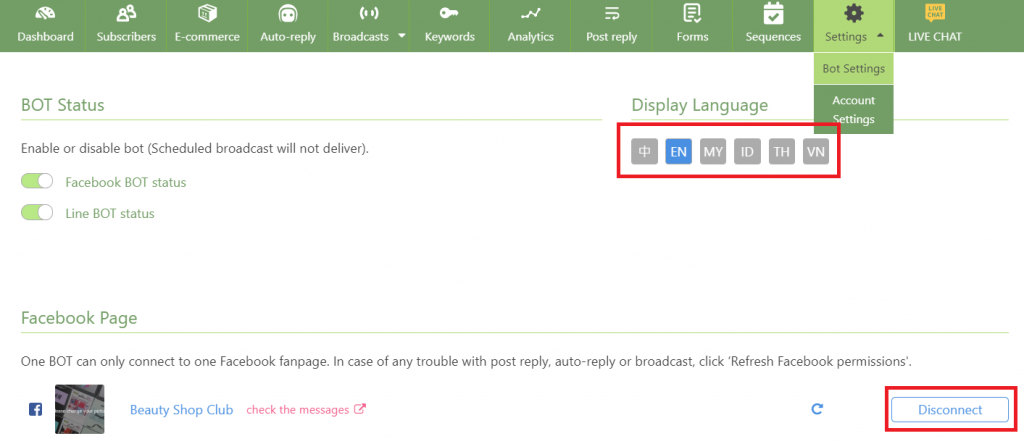
Task: Go to the Sequences label
Action: click(773, 37)
